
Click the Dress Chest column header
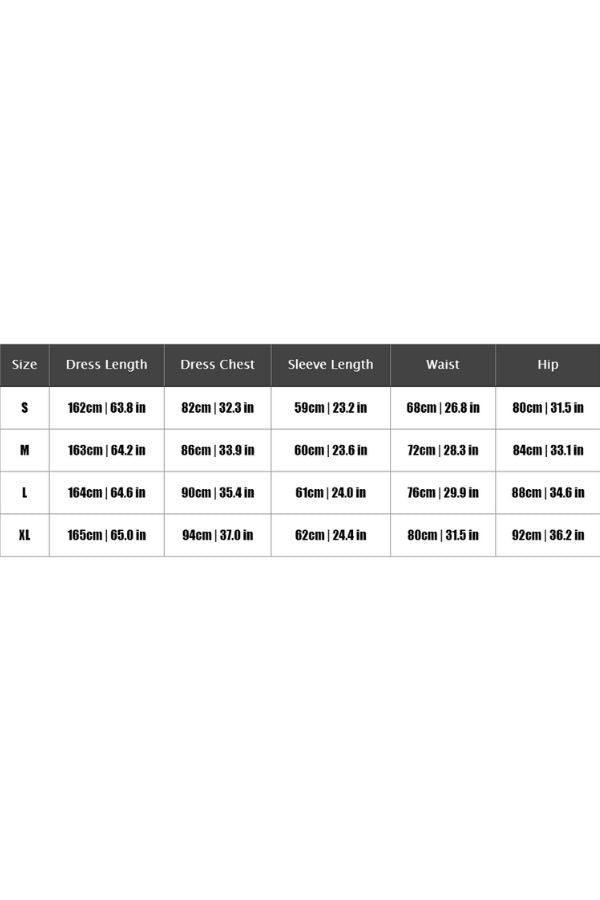217,365
